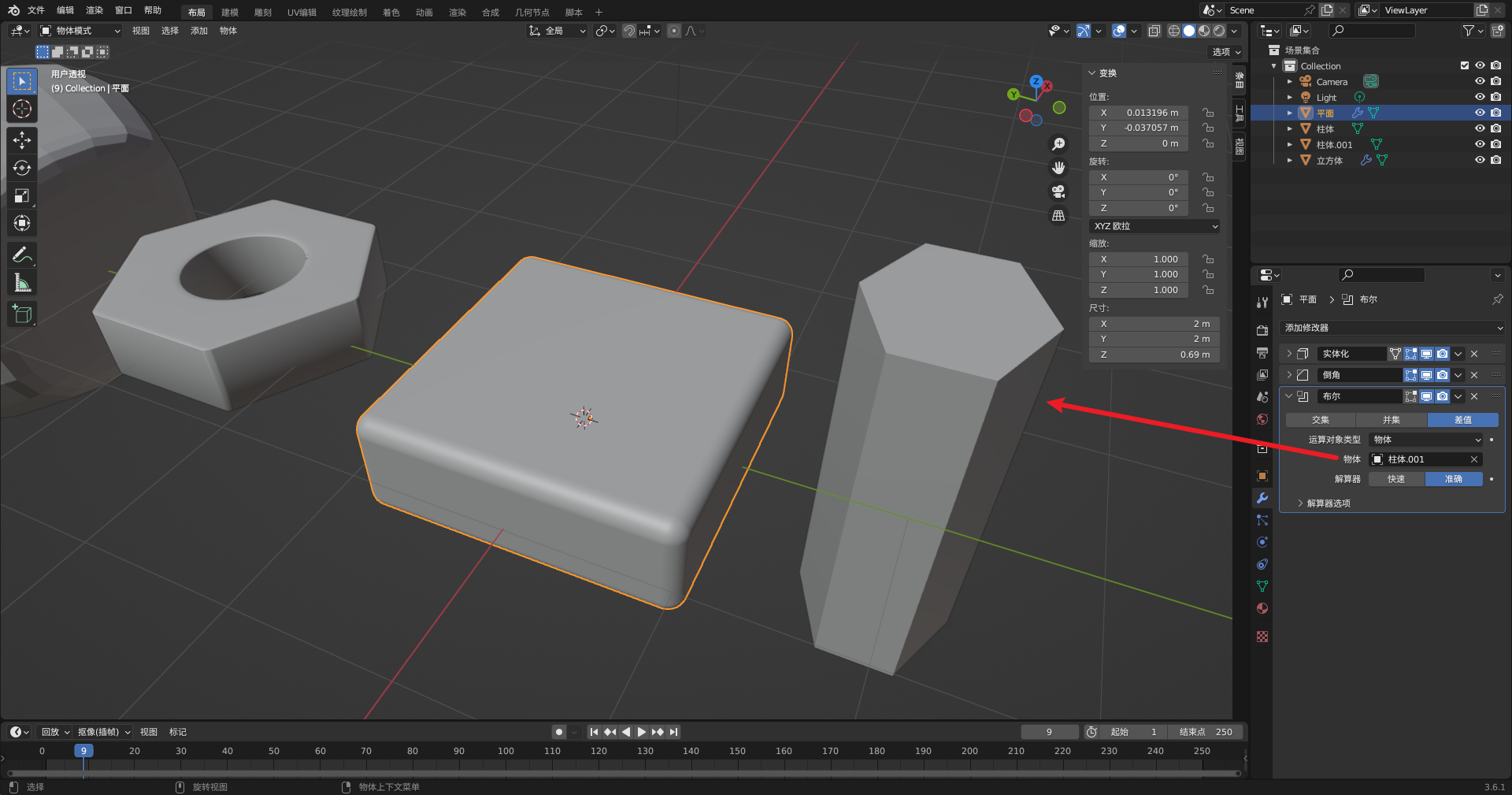Disable rendering of Light object

pos(1495,97)
